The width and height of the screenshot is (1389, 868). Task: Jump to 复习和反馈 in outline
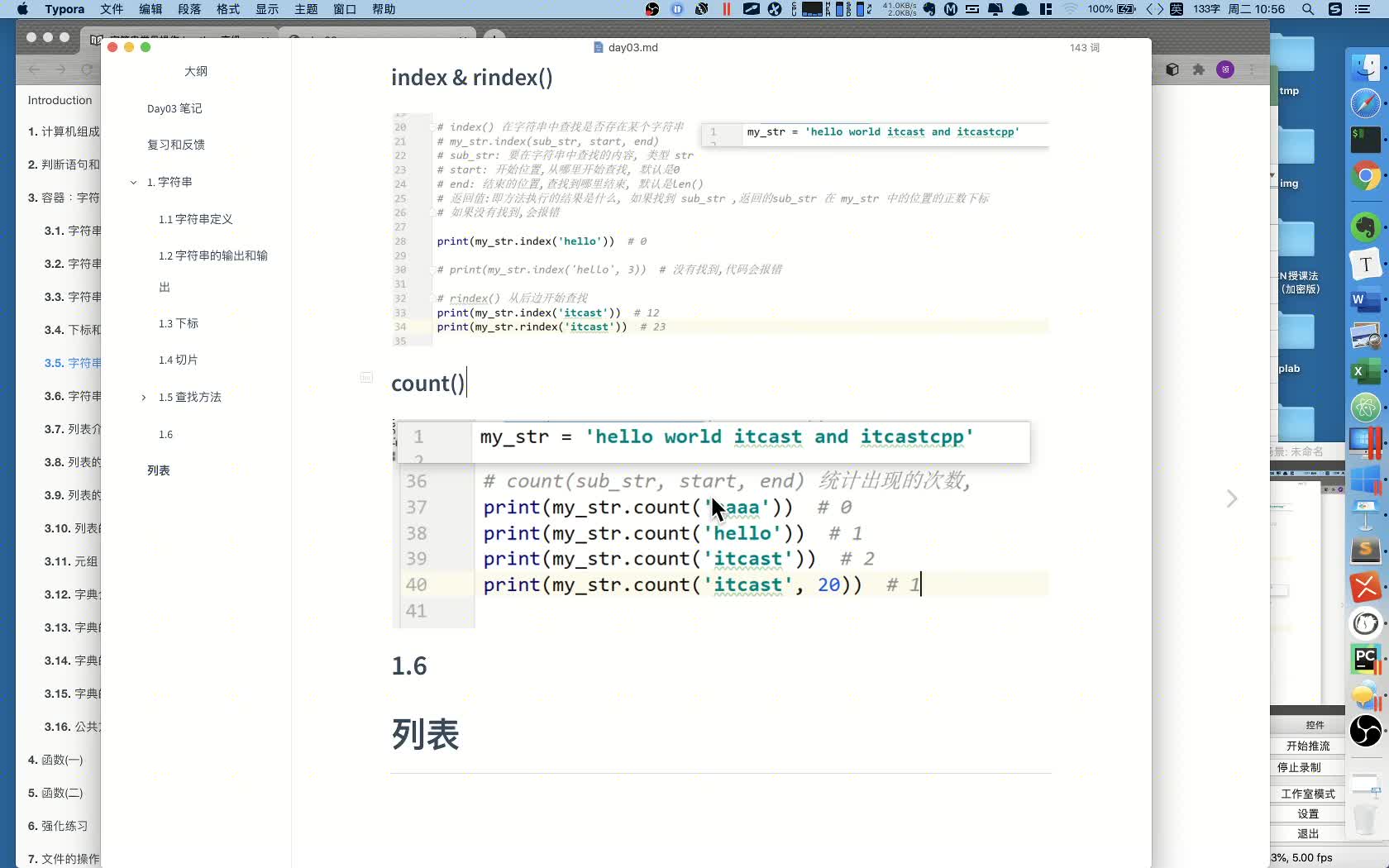tap(176, 145)
